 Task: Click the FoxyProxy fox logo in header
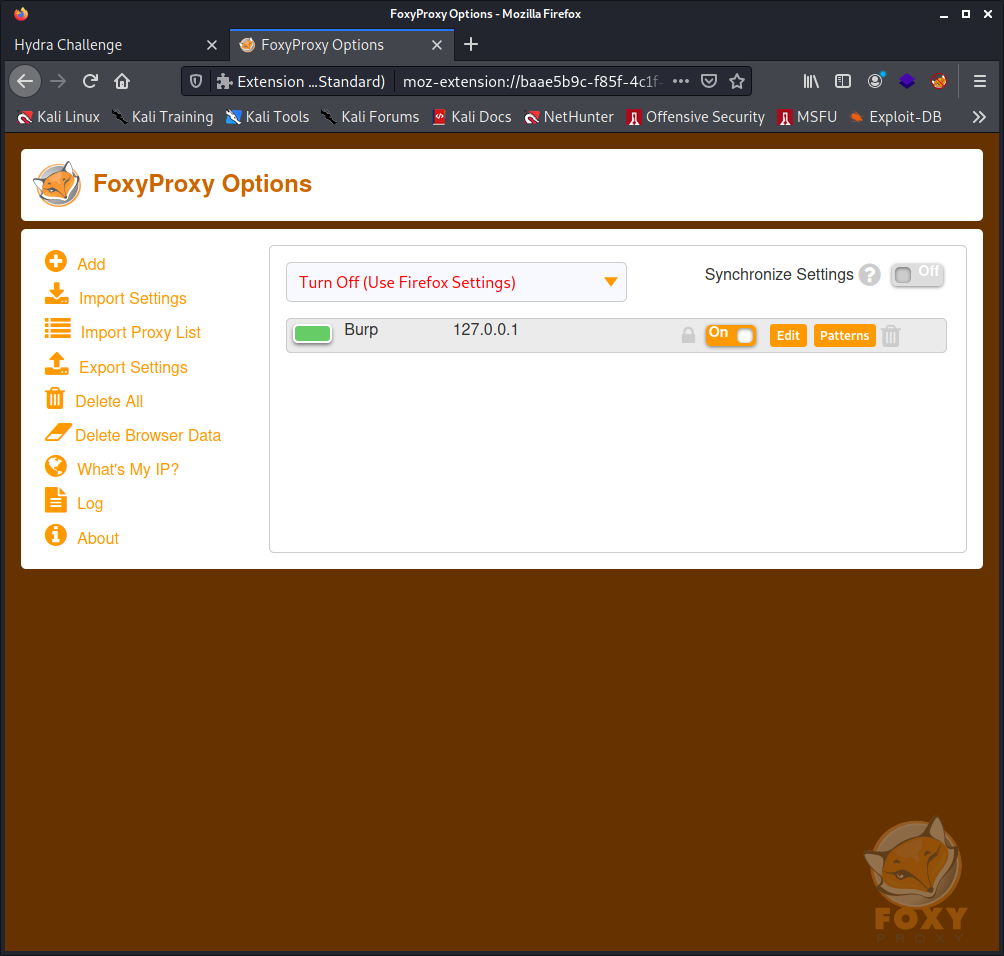click(x=58, y=184)
